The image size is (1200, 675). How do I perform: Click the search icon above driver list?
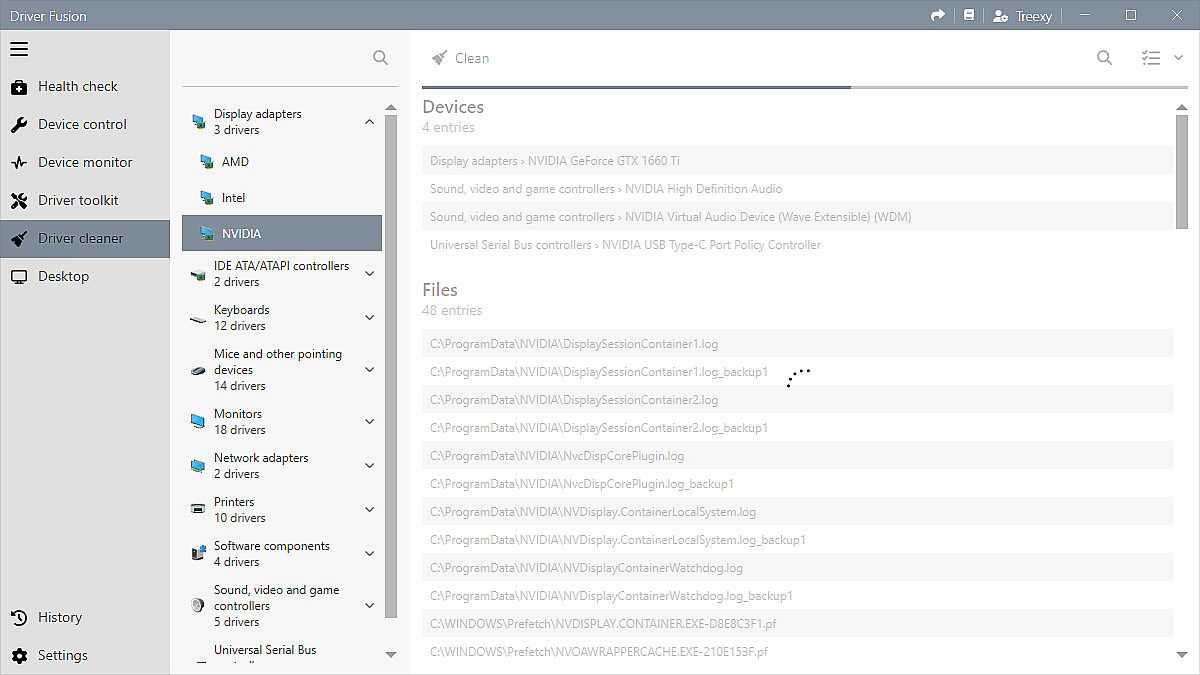click(380, 58)
